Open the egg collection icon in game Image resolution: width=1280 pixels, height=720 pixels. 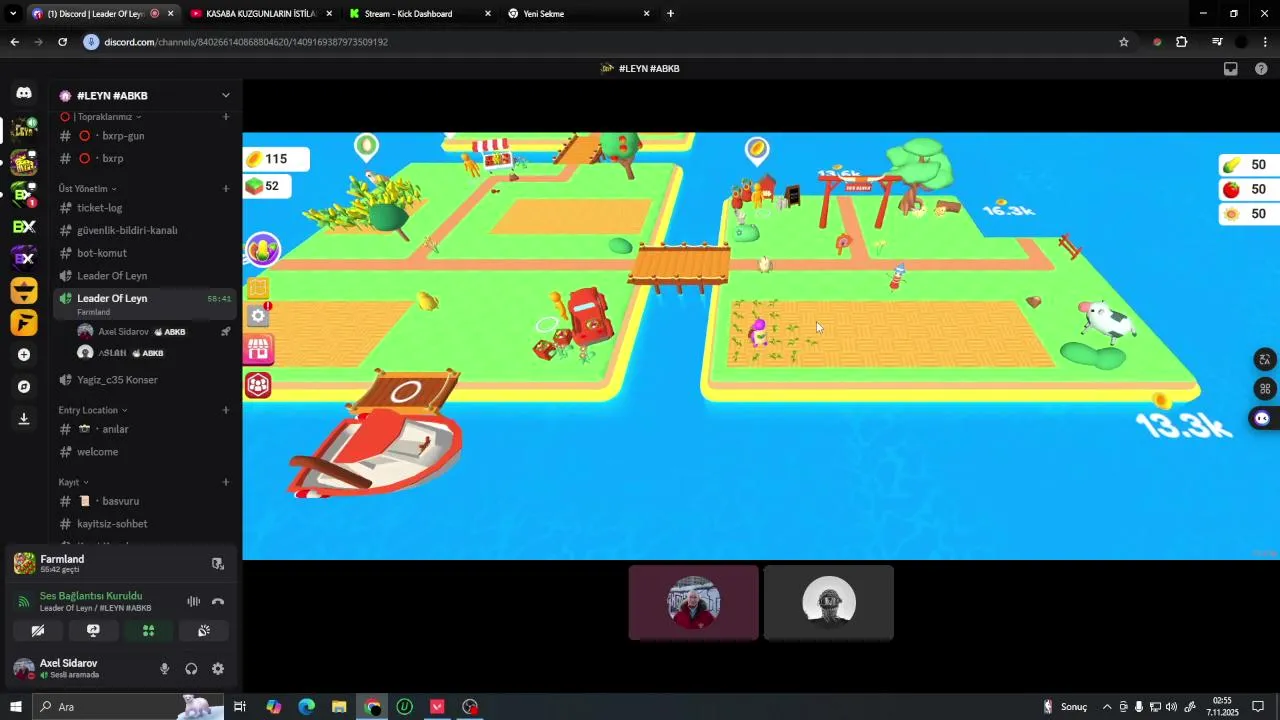[x=263, y=250]
